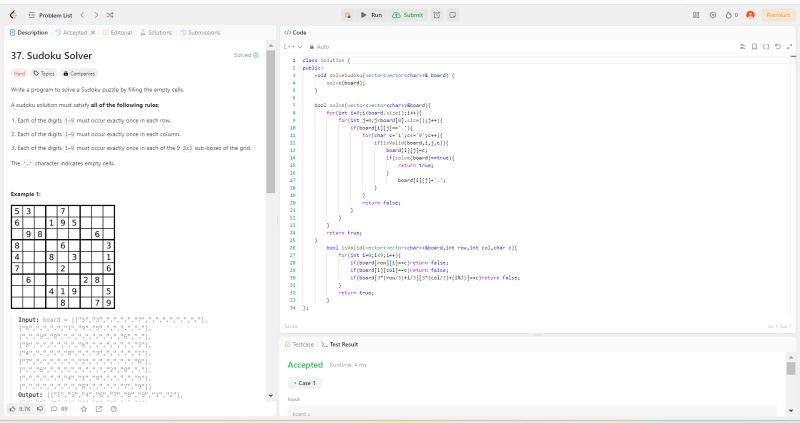Open the Companies tag

tap(79, 74)
